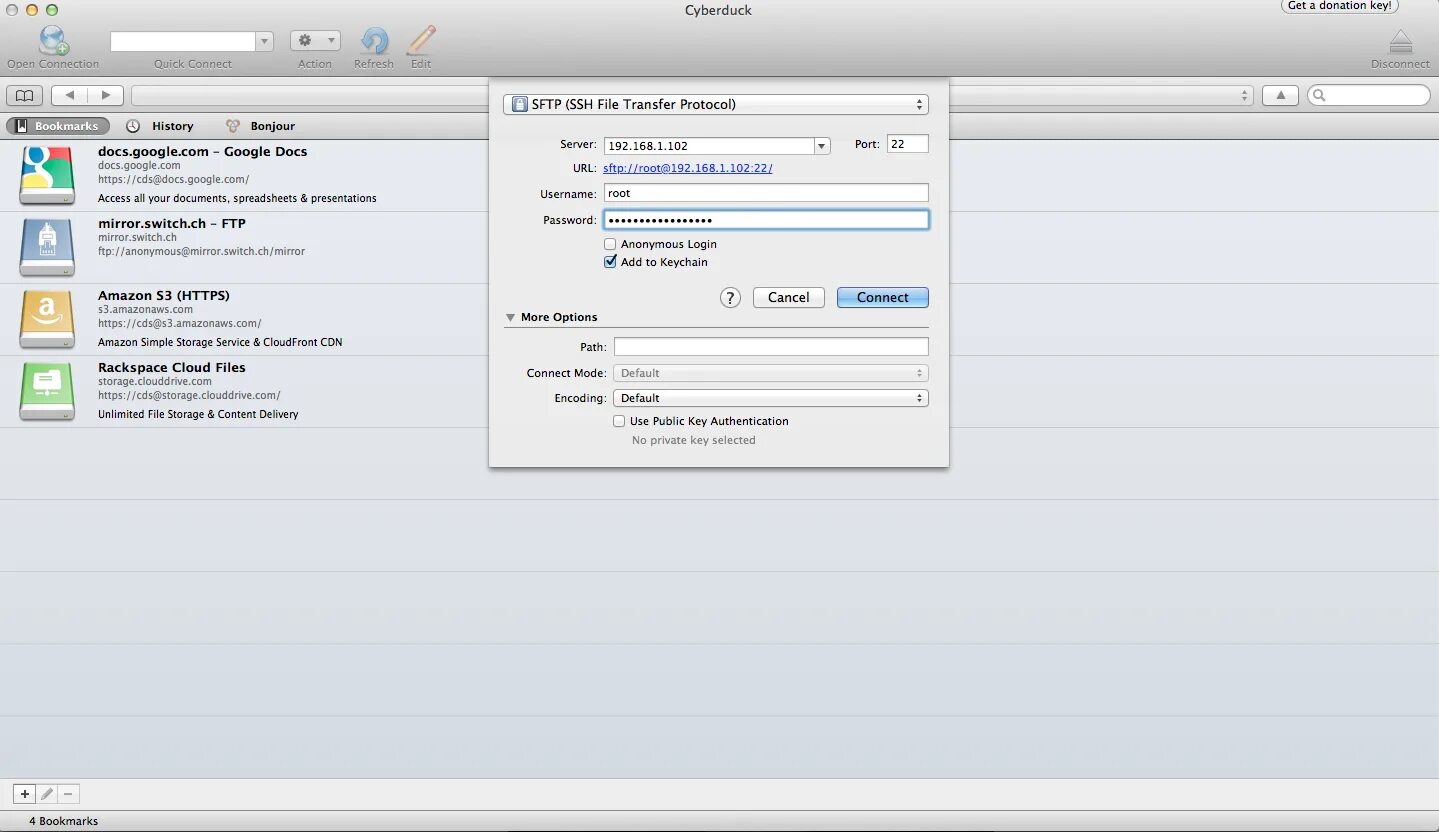Click the Refresh toolbar icon
1439x832 pixels.
click(373, 41)
